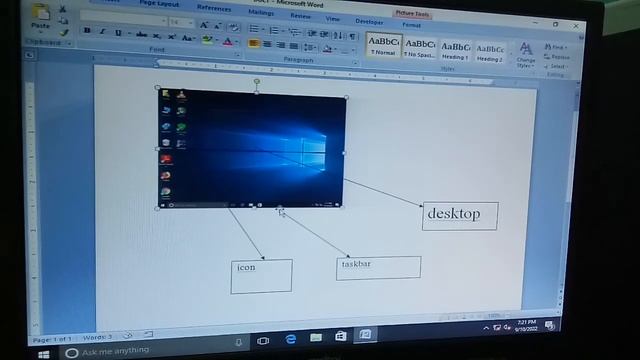Apply the red font color
Screen dimensions: 640x360
228,41
